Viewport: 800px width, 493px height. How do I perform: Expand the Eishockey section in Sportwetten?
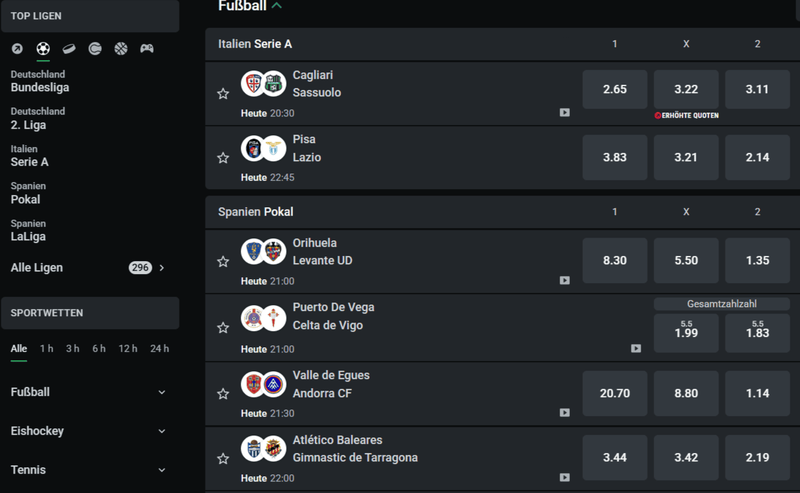point(162,431)
